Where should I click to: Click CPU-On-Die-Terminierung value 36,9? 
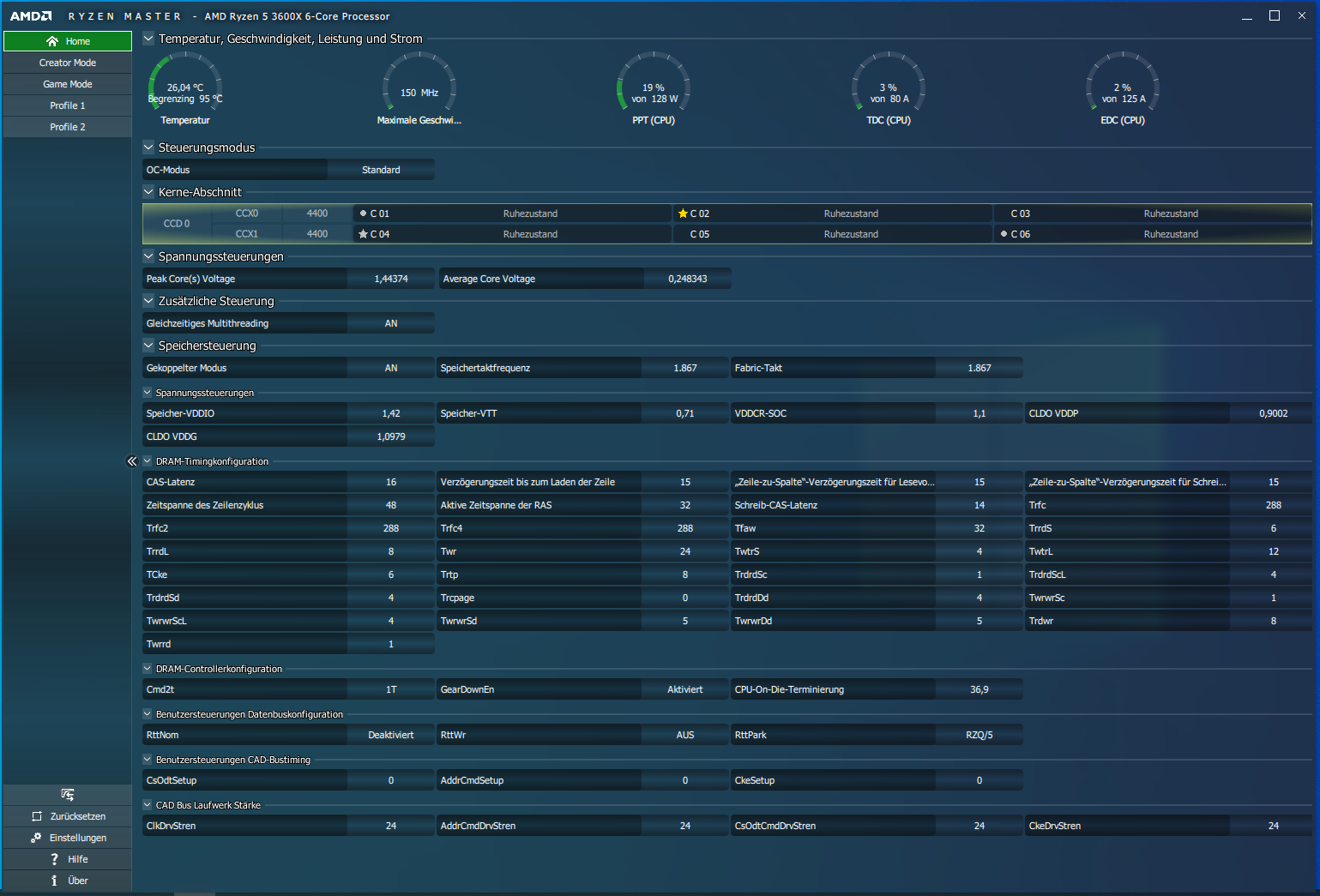click(979, 689)
